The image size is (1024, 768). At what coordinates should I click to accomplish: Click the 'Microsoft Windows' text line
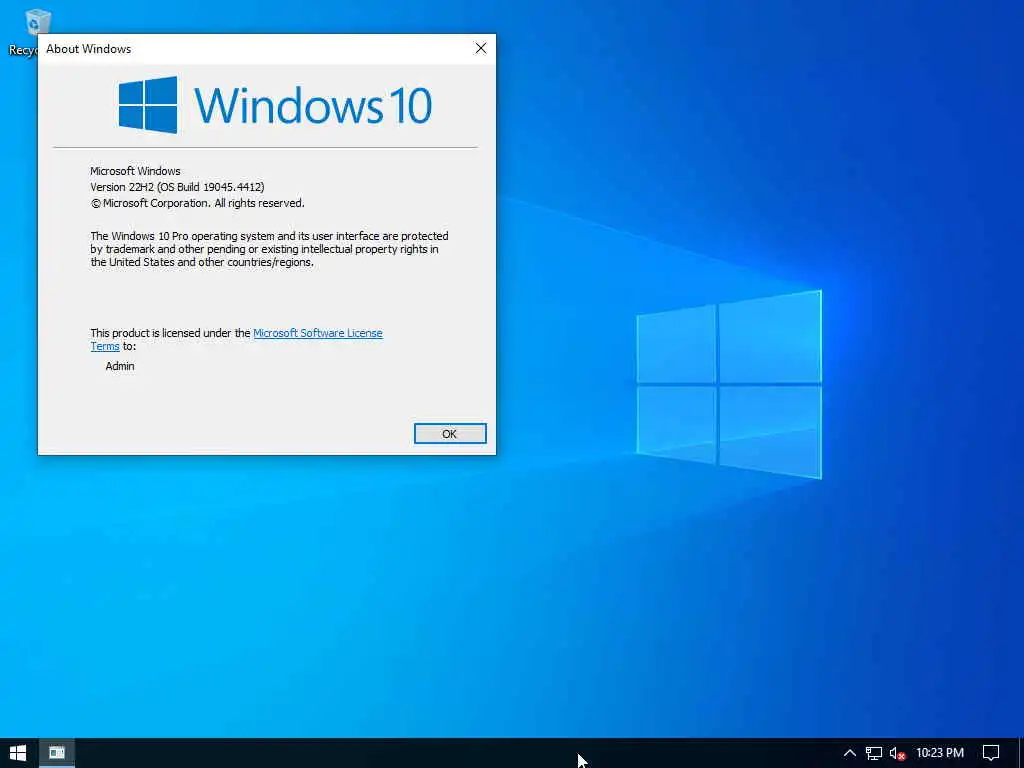coord(135,171)
